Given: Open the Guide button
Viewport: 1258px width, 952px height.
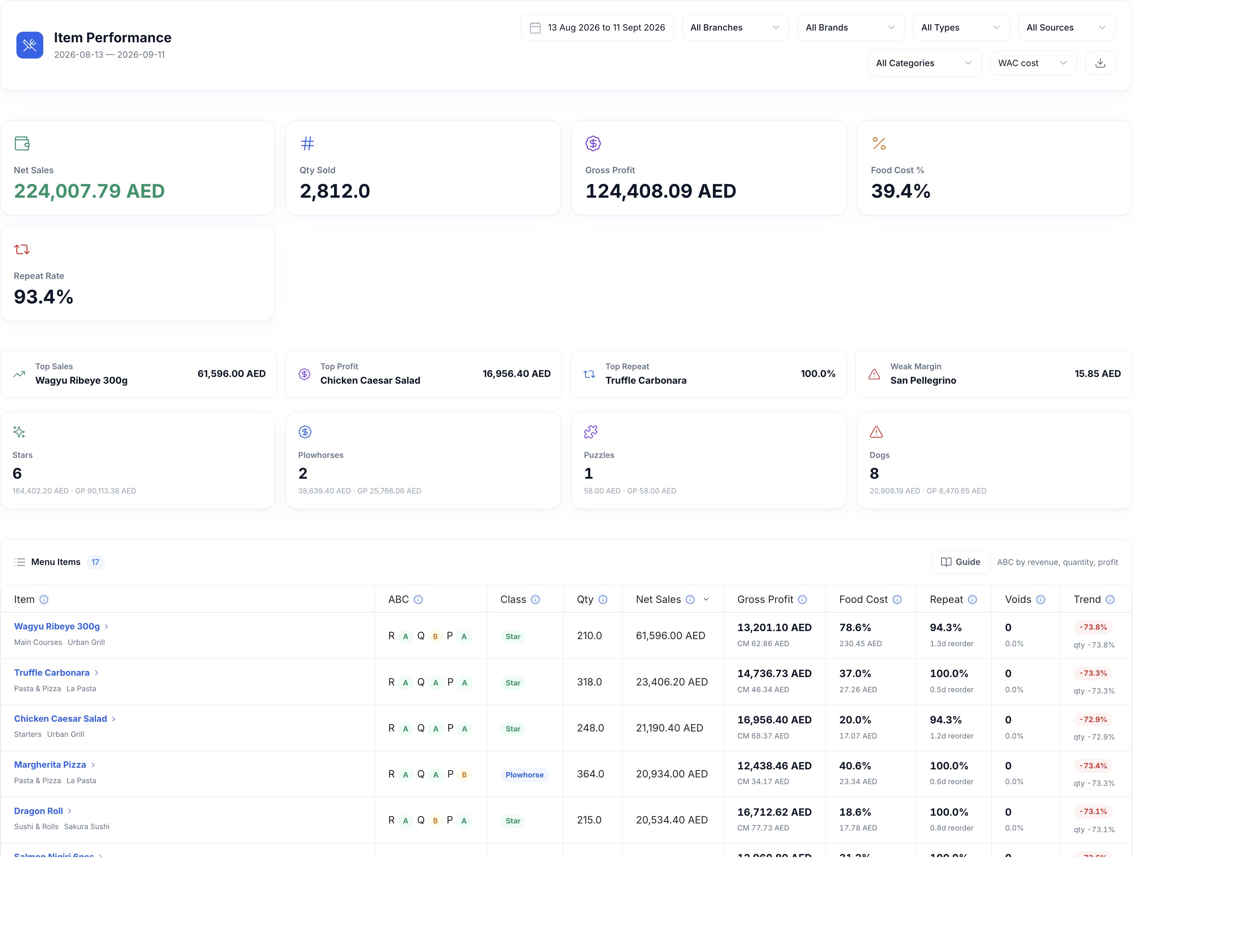Looking at the screenshot, I should (x=961, y=562).
